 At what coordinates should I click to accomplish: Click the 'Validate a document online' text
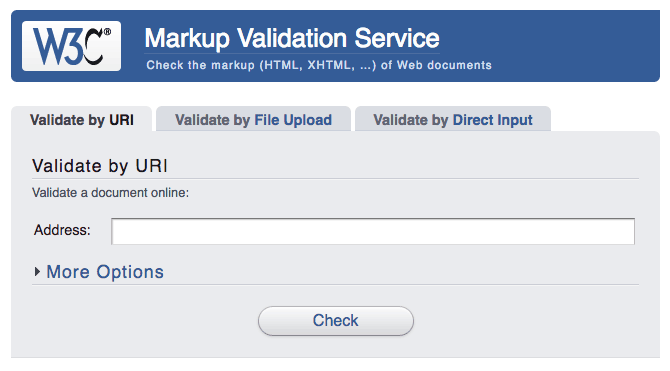[x=110, y=193]
